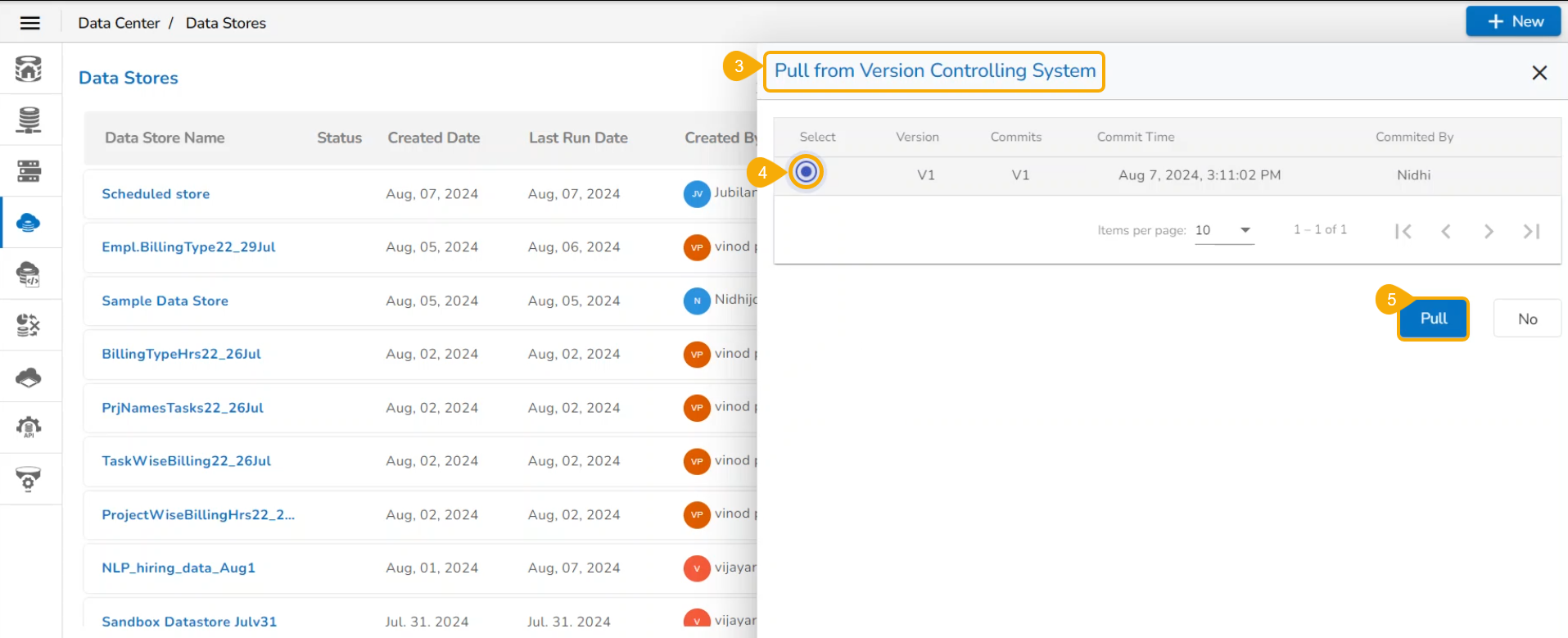The height and width of the screenshot is (638, 1568).
Task: Click the VP avatar in Empl.BillingType22_29Jul row
Action: (x=697, y=247)
